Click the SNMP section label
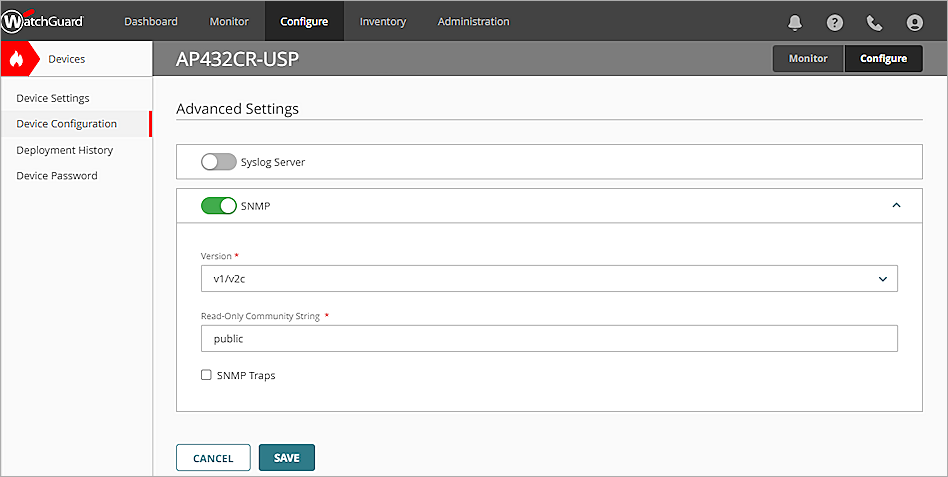 click(x=255, y=206)
